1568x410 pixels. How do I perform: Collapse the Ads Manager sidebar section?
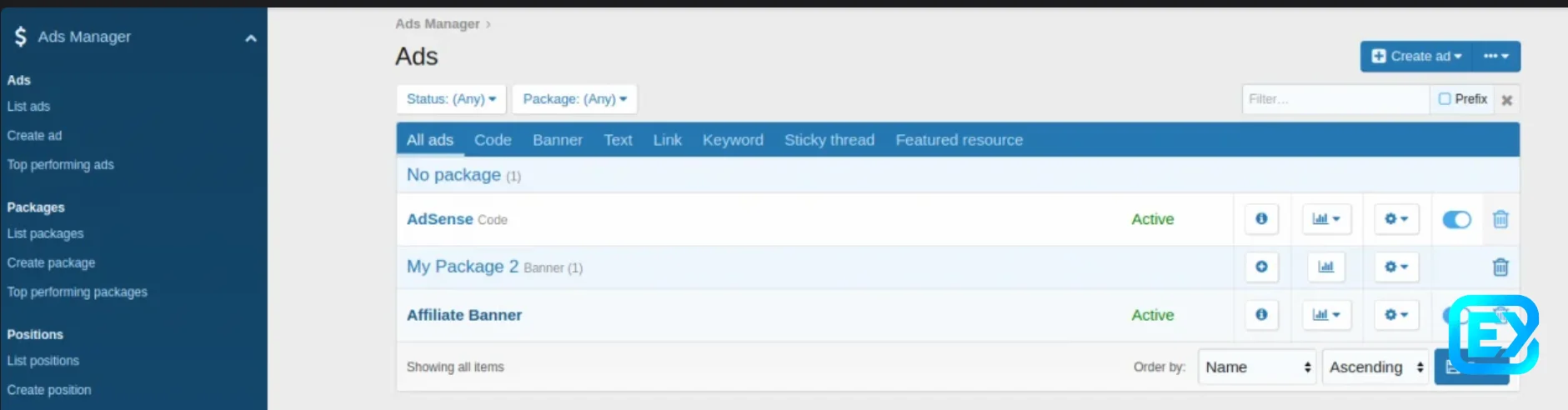[250, 37]
